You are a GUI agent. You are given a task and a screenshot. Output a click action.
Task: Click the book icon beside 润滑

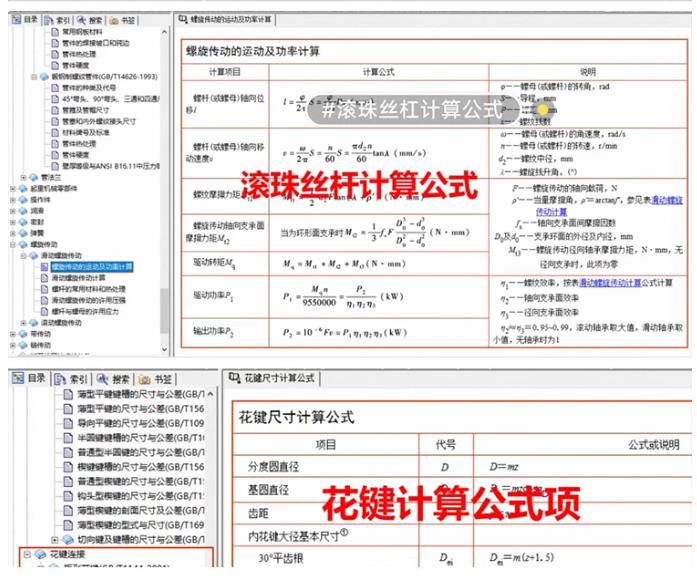pos(23,211)
